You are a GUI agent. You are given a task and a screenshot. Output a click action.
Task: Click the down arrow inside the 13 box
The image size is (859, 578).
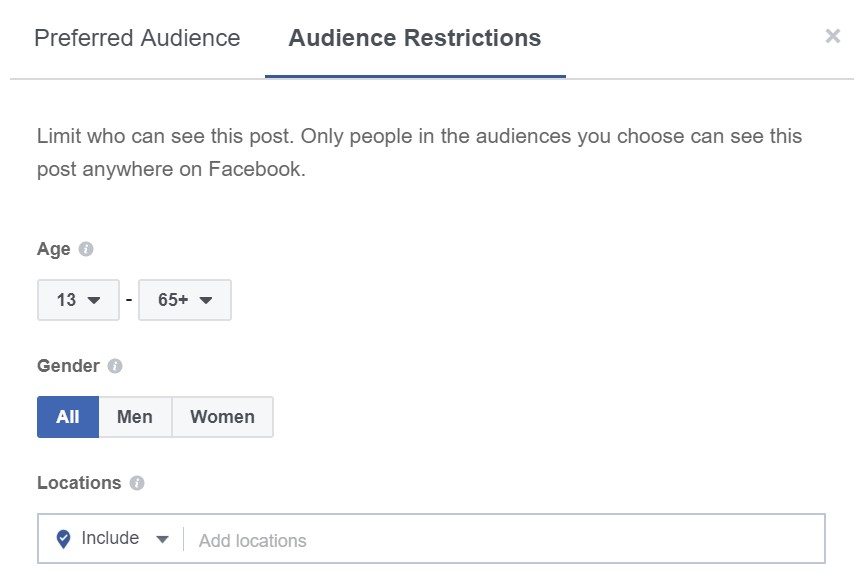94,300
